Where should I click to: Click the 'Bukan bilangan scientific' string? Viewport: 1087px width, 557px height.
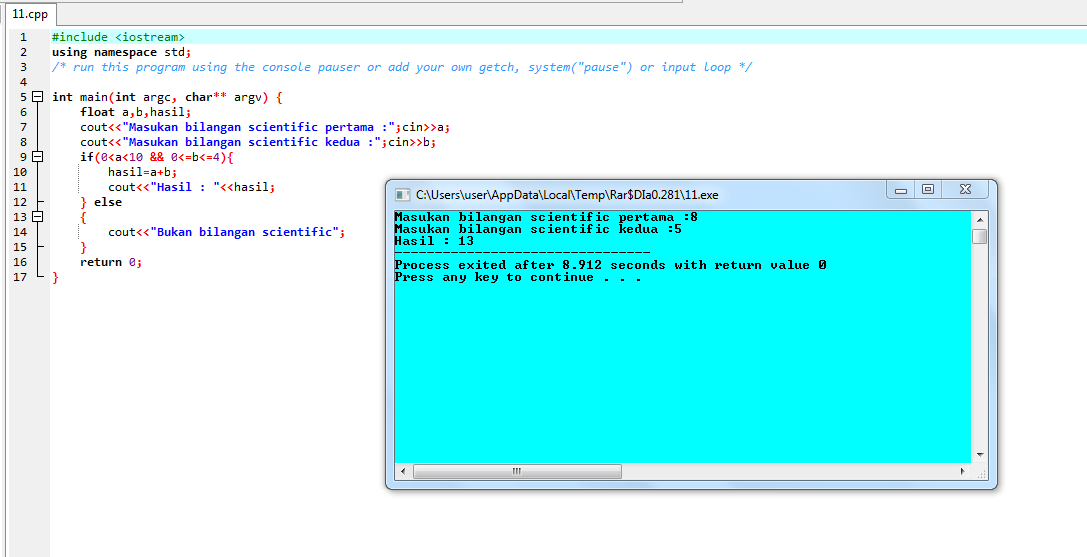245,232
